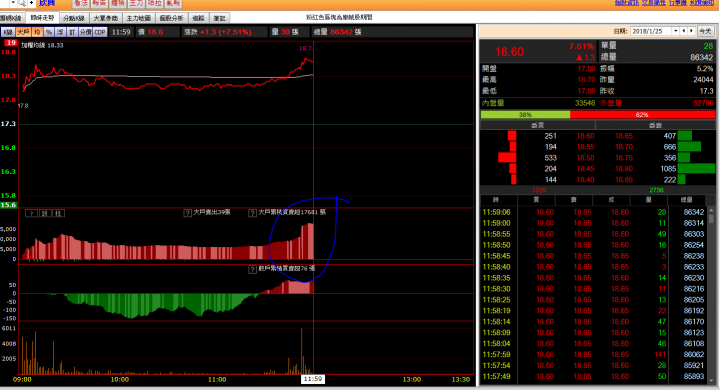Open the date picker dropdown arrow
The image size is (720, 390).
click(x=675, y=31)
